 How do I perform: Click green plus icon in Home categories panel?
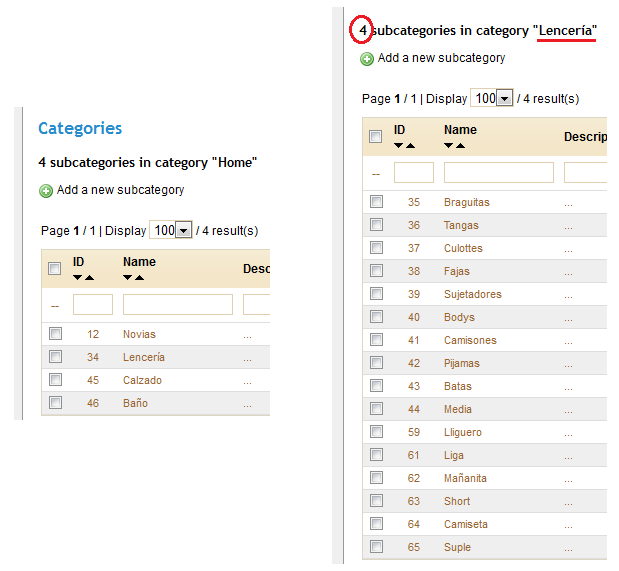click(45, 191)
